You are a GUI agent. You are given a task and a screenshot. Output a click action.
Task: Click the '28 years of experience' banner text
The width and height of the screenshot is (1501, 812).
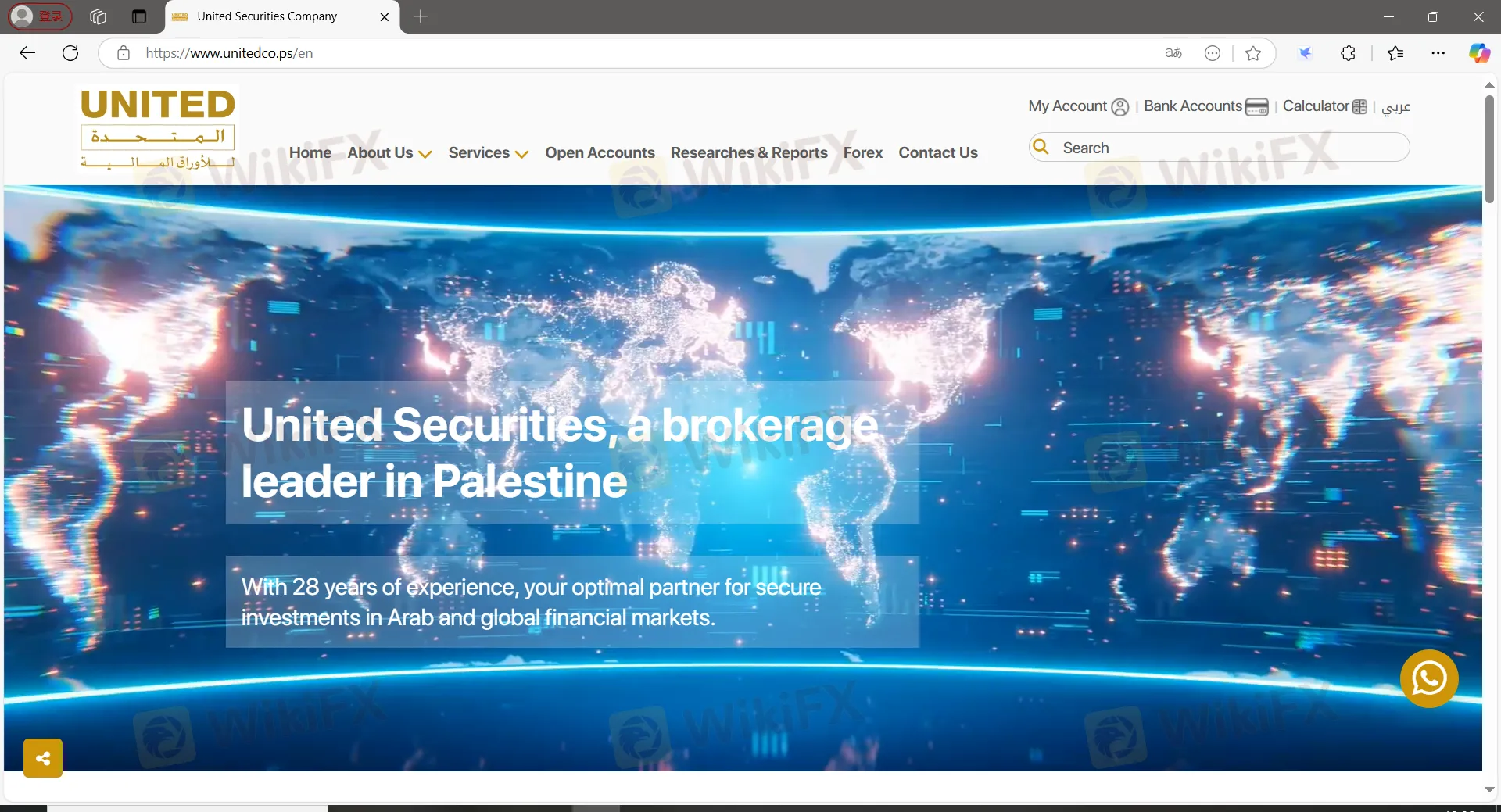tap(532, 602)
